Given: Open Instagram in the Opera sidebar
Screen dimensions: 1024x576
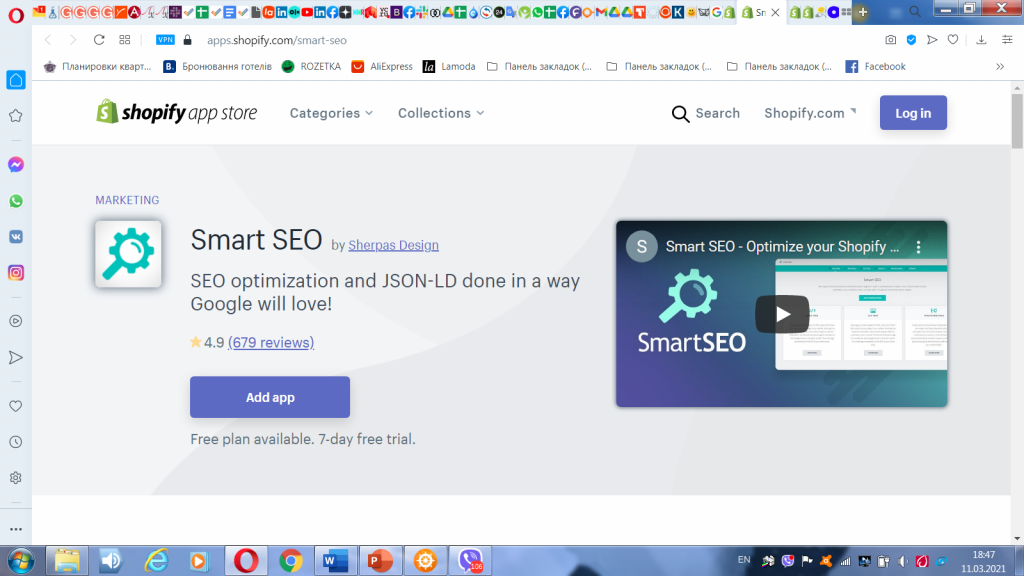Looking at the screenshot, I should [x=16, y=273].
